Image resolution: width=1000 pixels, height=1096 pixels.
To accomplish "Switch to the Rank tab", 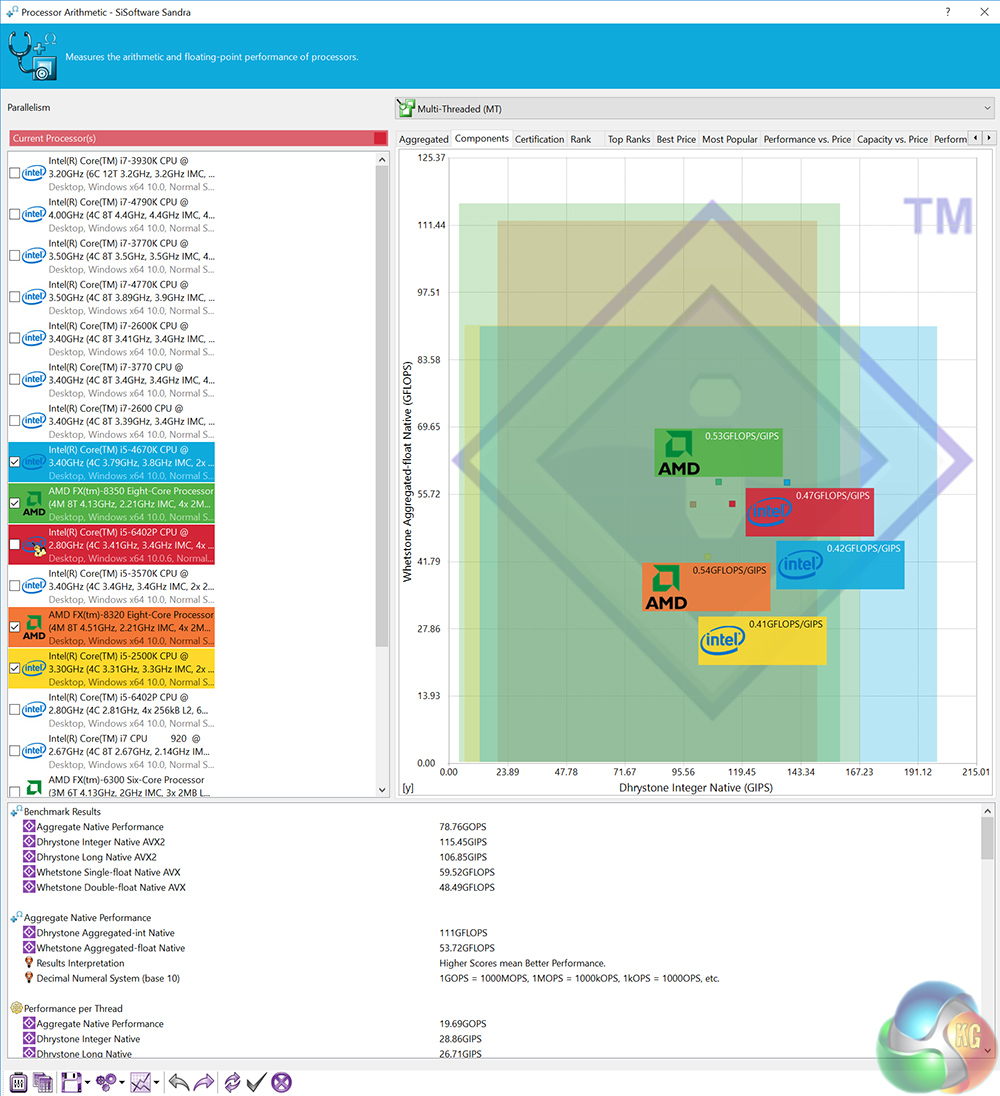I will pyautogui.click(x=581, y=139).
